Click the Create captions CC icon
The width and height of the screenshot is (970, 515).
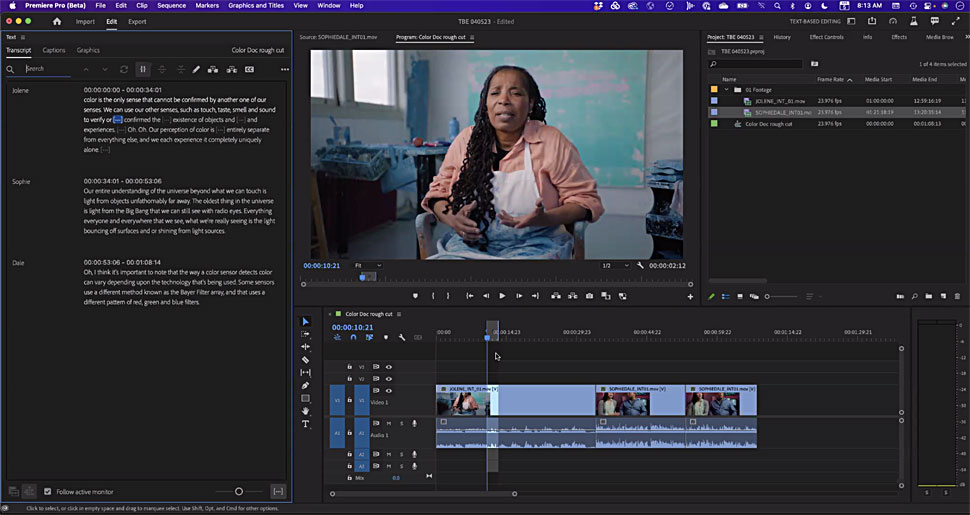pyautogui.click(x=249, y=69)
